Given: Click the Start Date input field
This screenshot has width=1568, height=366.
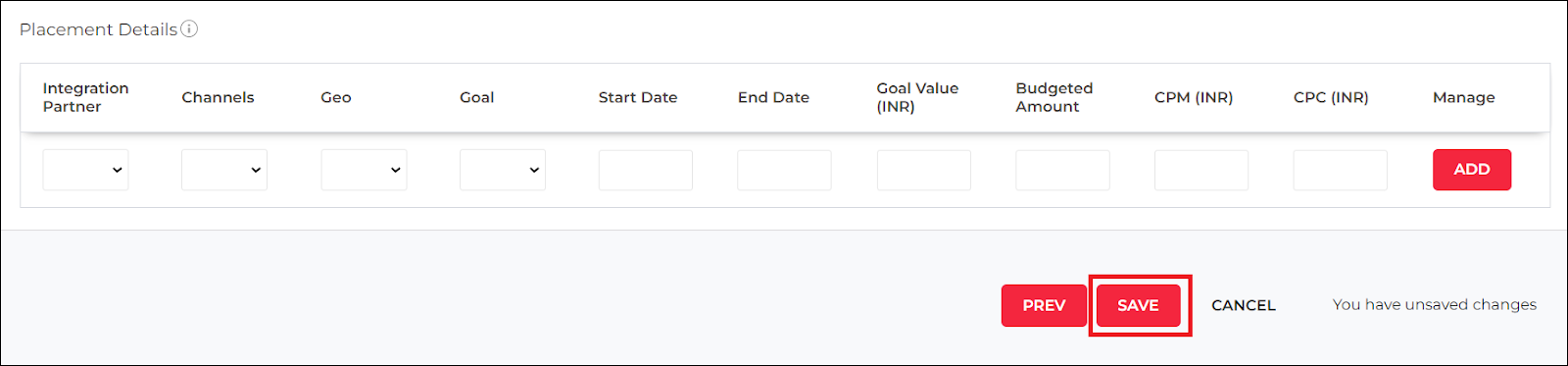Looking at the screenshot, I should (646, 170).
